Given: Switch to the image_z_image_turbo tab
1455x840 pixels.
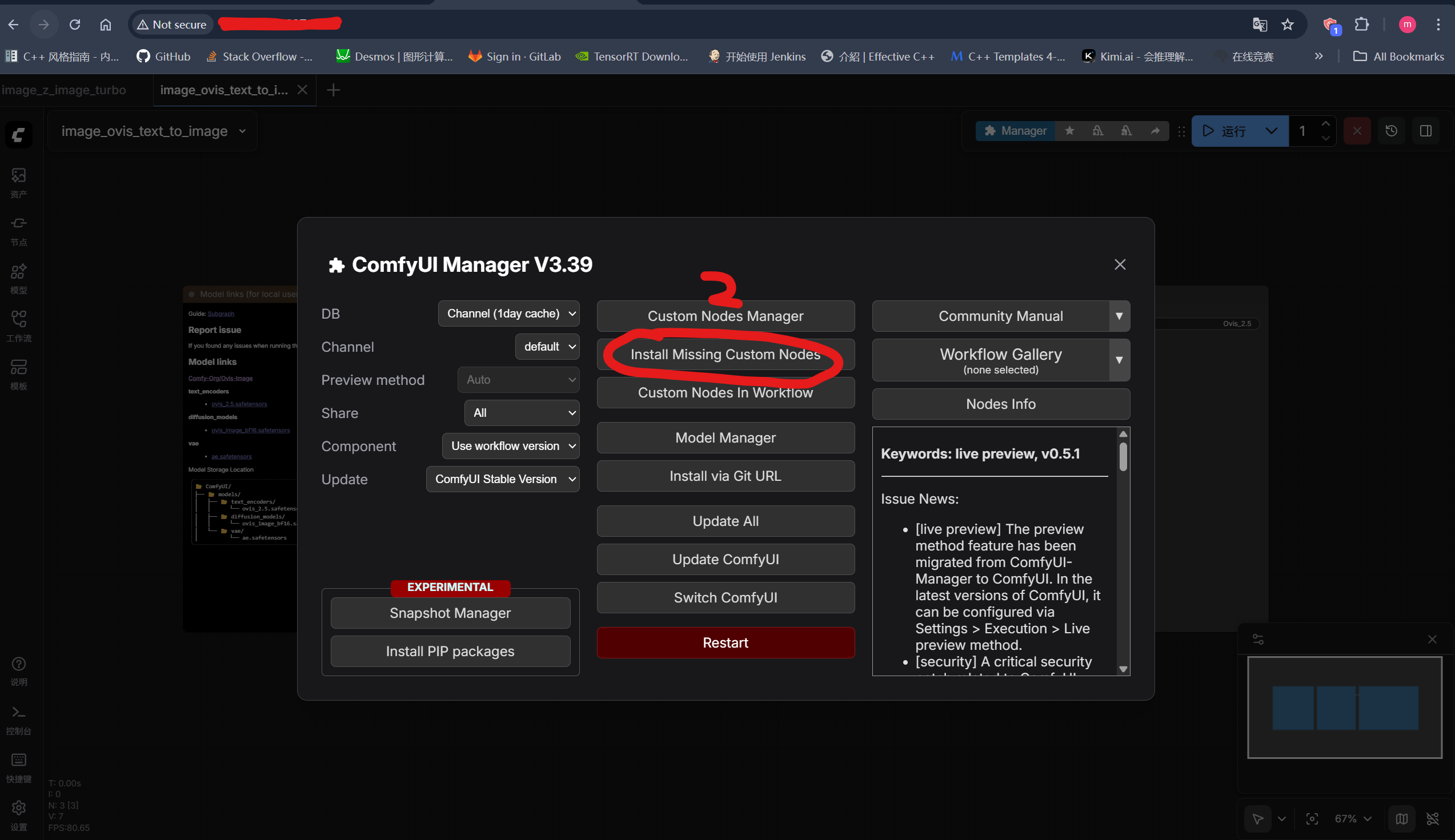Looking at the screenshot, I should [x=63, y=90].
